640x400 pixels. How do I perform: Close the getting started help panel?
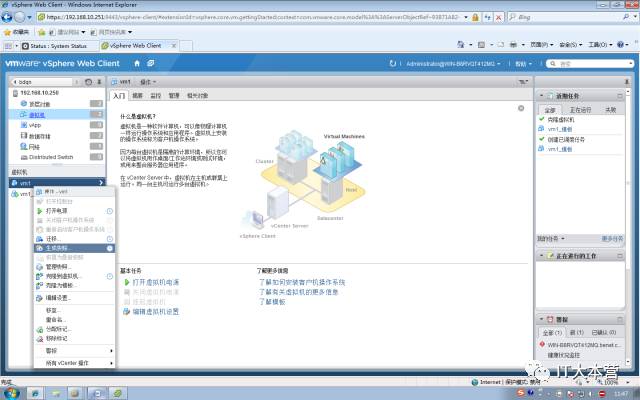tap(521, 108)
